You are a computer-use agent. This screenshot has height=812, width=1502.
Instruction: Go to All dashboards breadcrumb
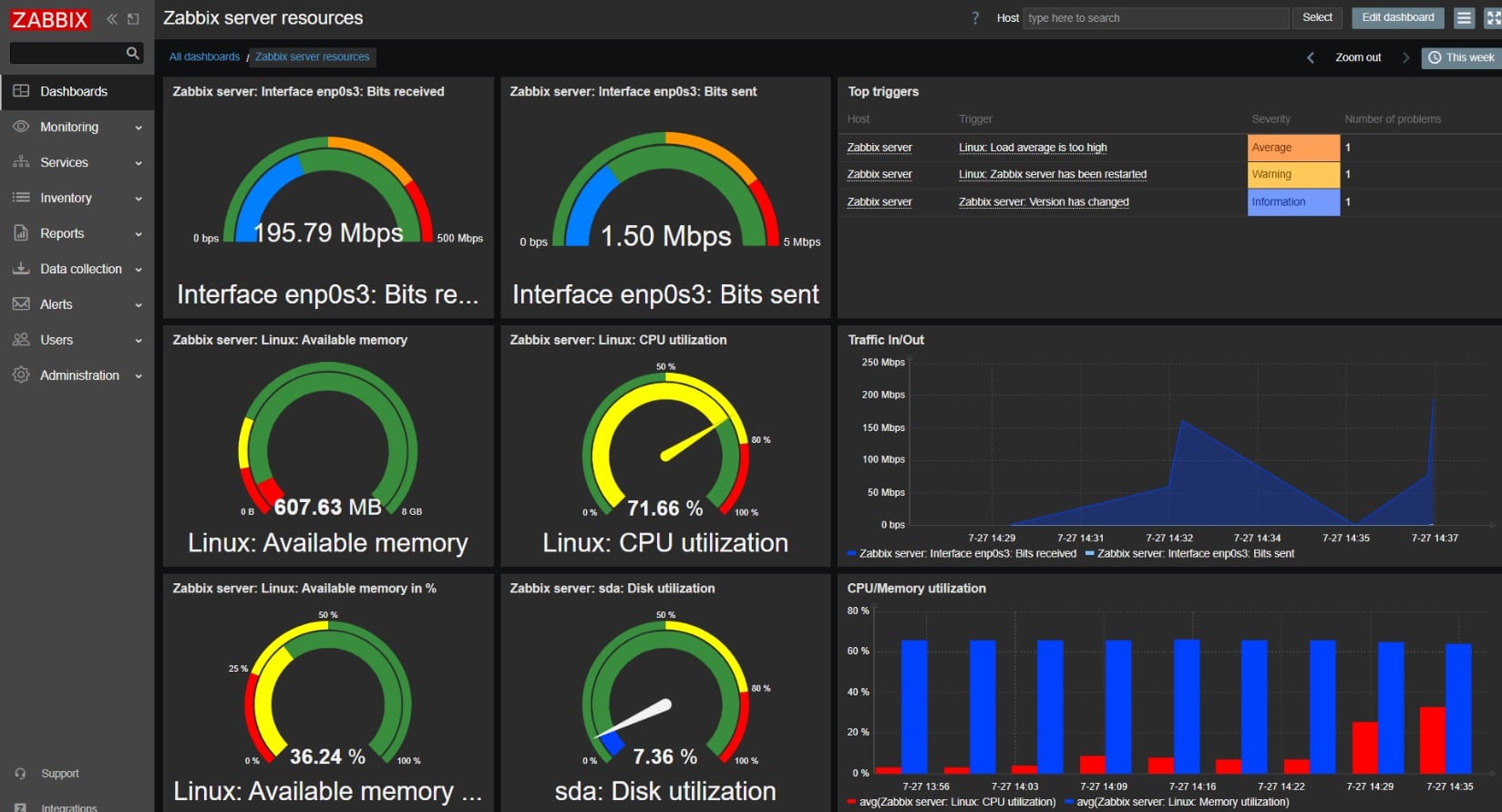click(x=204, y=57)
